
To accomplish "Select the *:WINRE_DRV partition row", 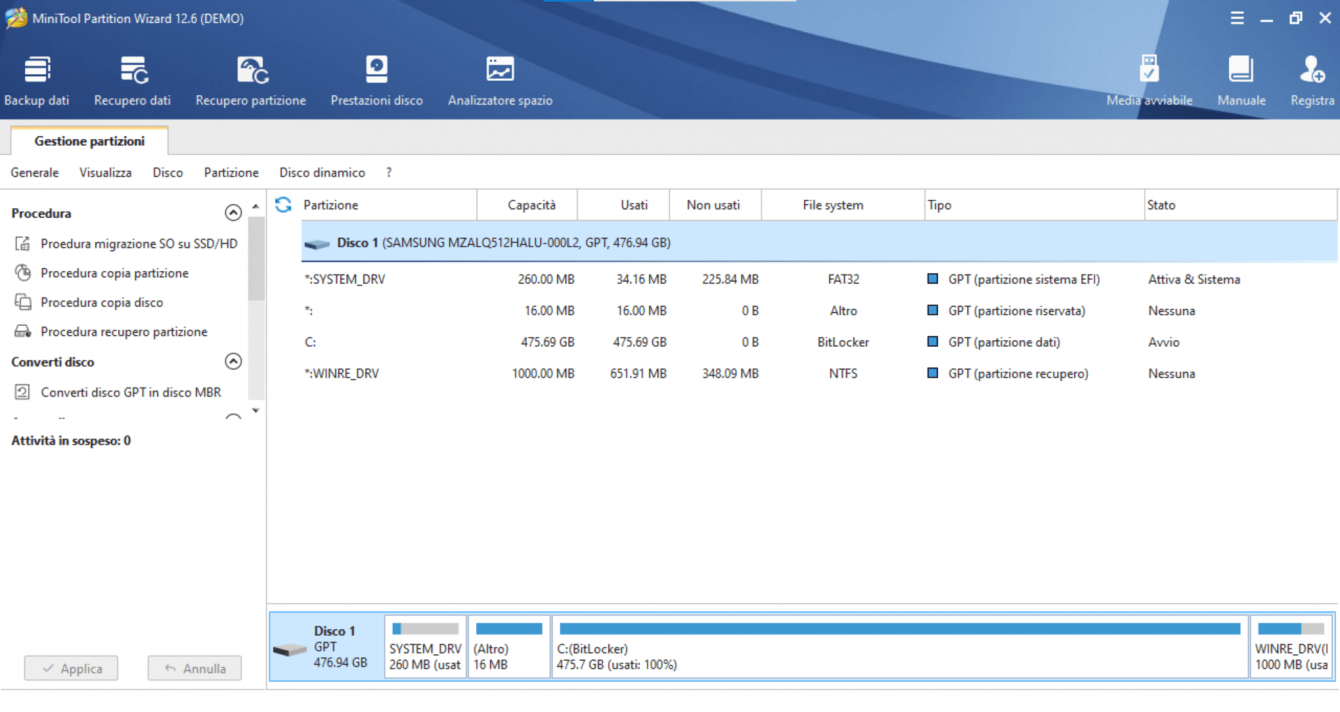I will pos(819,374).
